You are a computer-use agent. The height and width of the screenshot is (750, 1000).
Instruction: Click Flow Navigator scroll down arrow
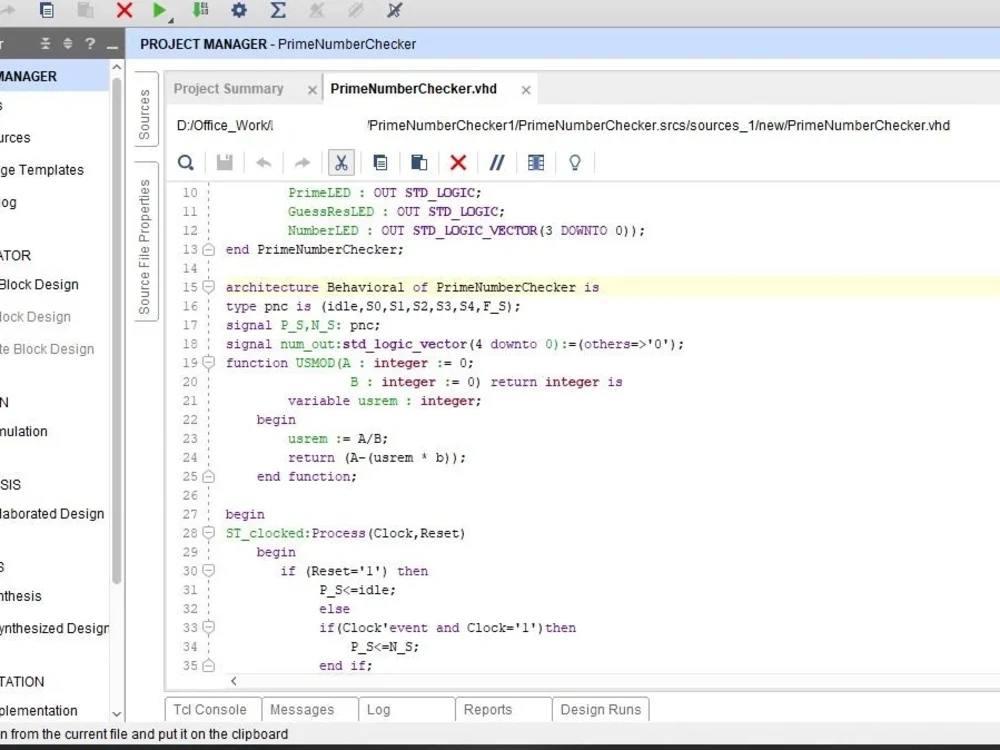[117, 714]
